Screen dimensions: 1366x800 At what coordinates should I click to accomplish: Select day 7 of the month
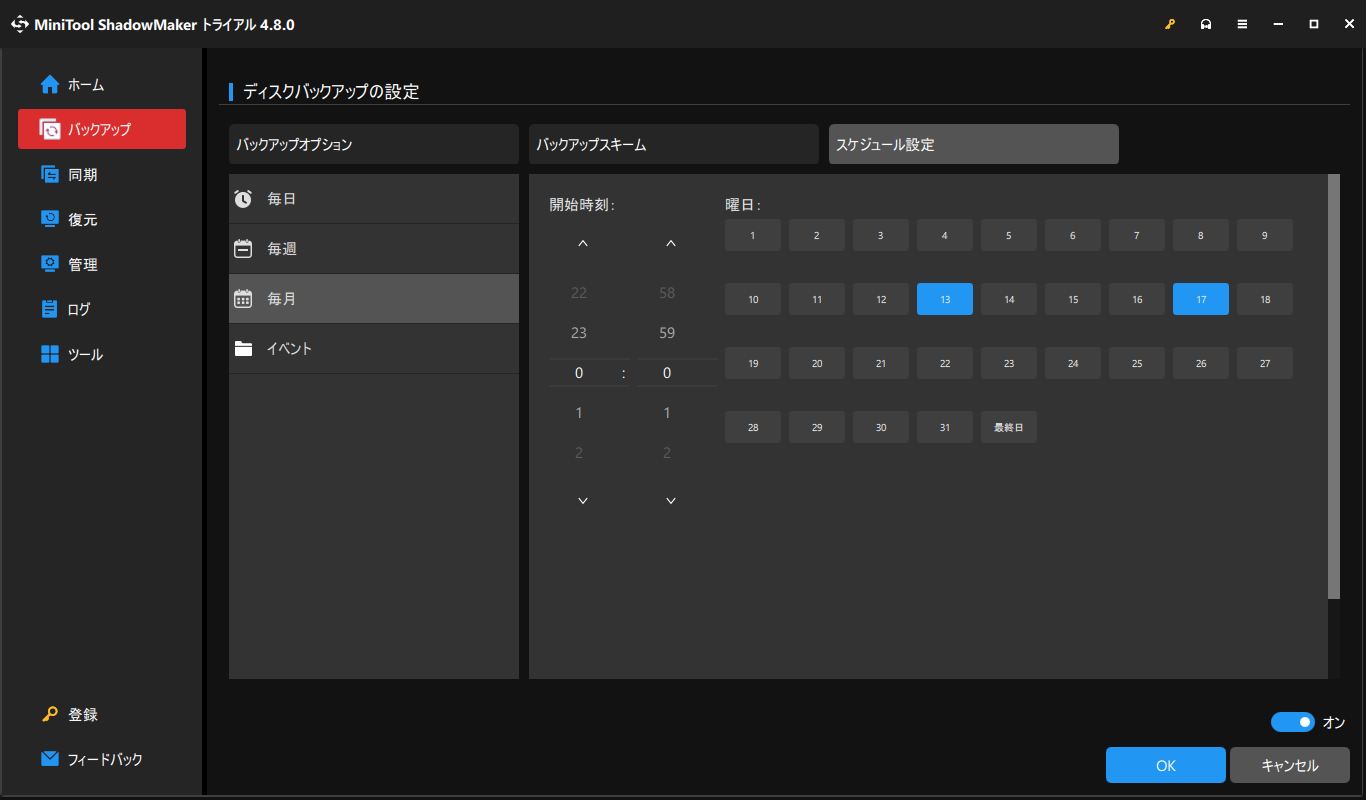point(1137,235)
